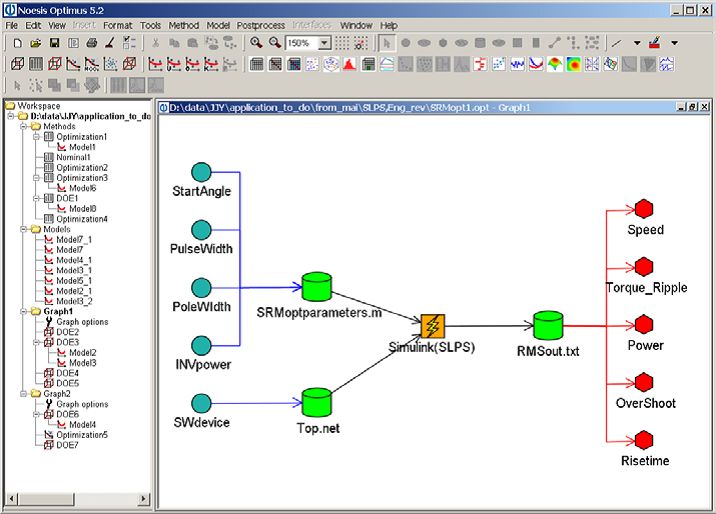Open the Tools menu
The height and width of the screenshot is (514, 716).
(150, 26)
